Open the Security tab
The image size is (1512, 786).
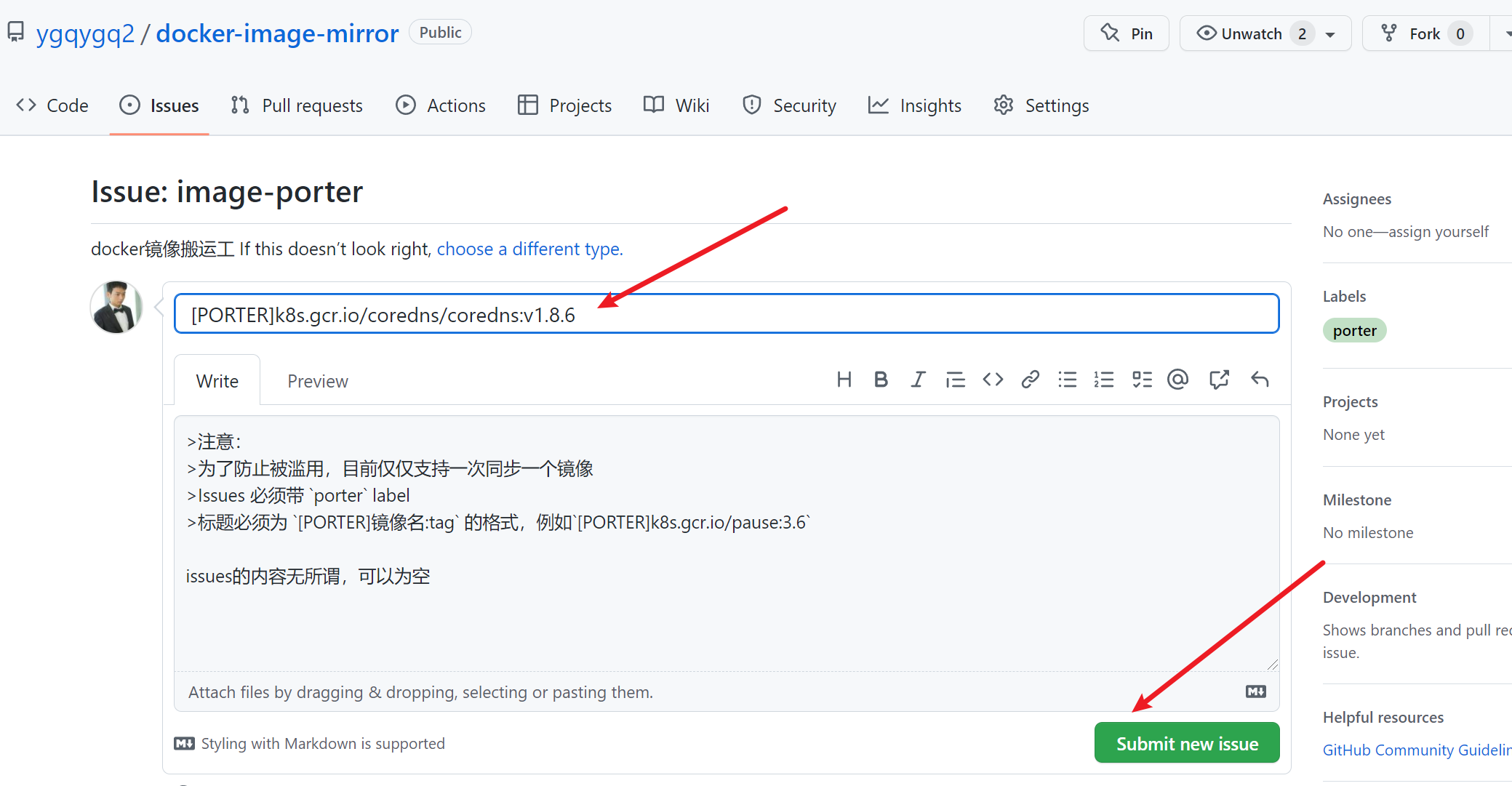pyautogui.click(x=790, y=105)
